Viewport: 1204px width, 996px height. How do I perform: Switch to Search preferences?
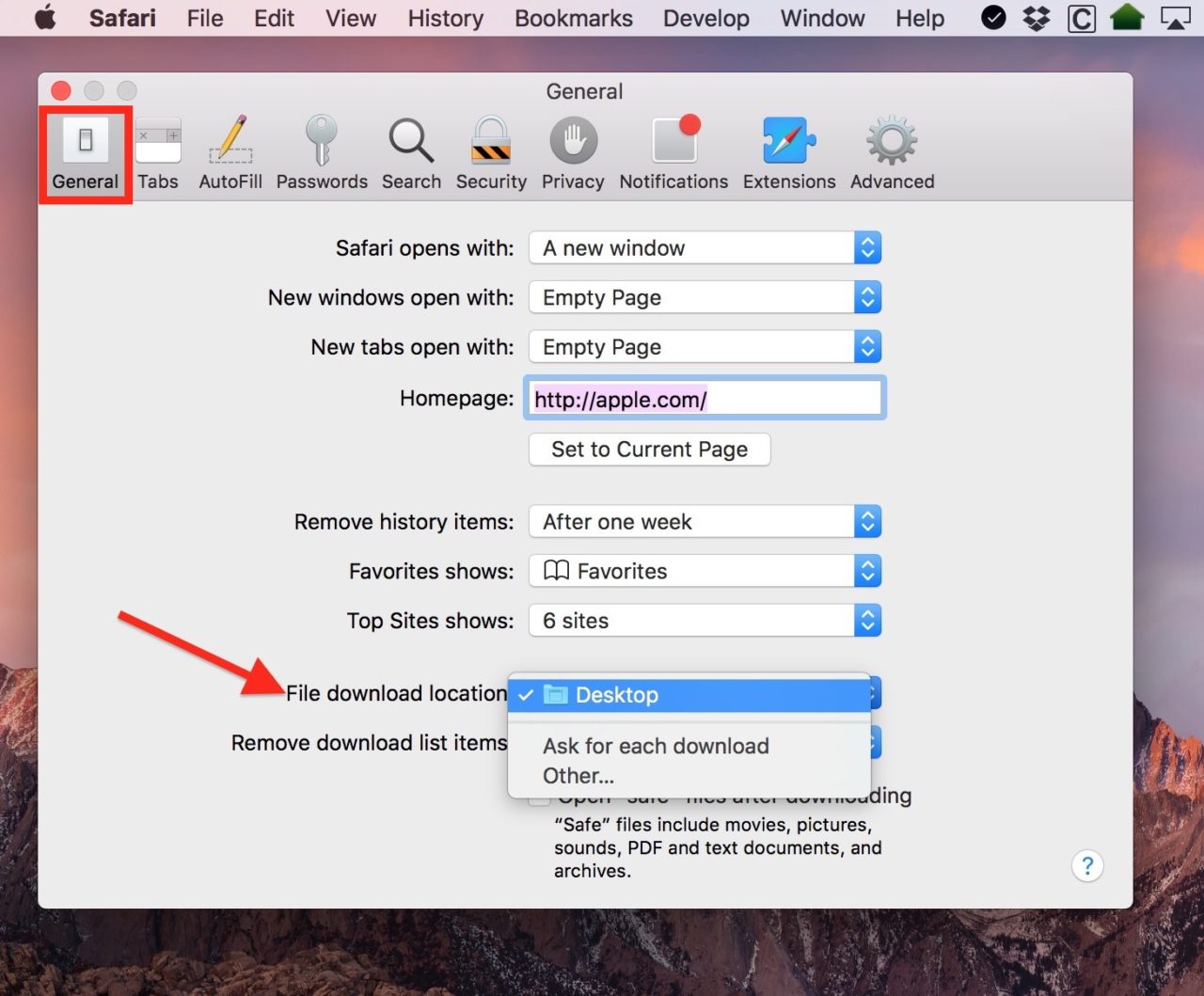coord(411,154)
